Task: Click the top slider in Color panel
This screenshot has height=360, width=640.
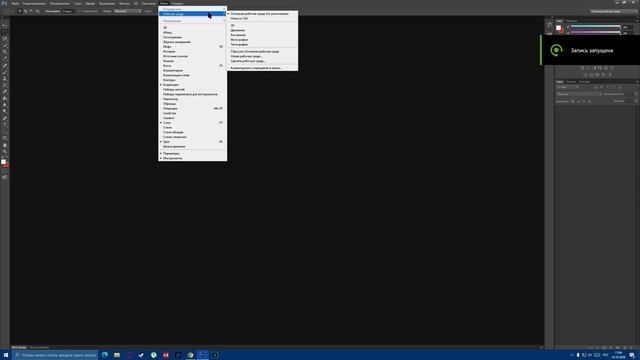Action: click(596, 26)
